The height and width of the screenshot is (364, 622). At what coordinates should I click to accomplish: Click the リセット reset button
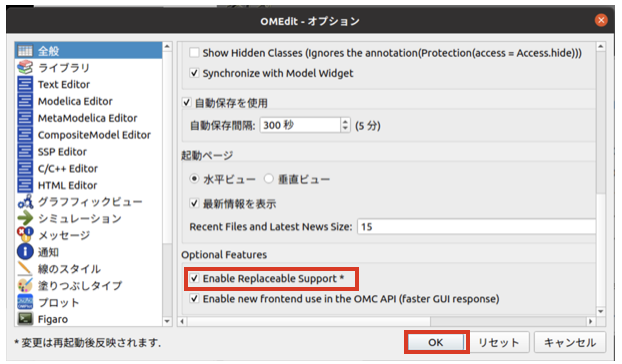point(499,342)
